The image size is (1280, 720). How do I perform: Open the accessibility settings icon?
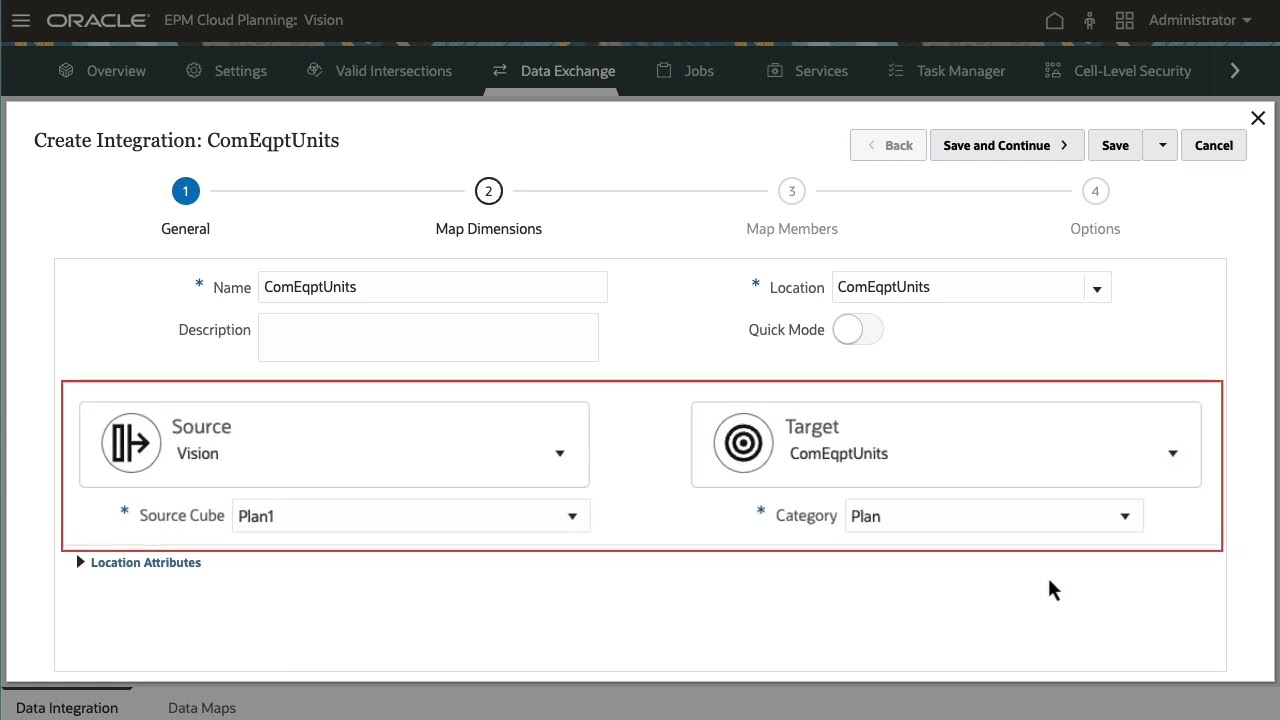[x=1090, y=20]
